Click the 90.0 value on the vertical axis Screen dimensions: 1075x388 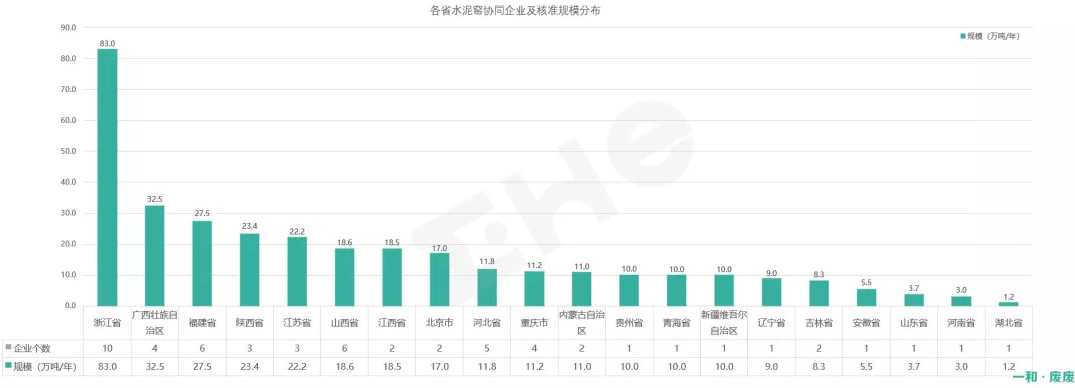68,28
